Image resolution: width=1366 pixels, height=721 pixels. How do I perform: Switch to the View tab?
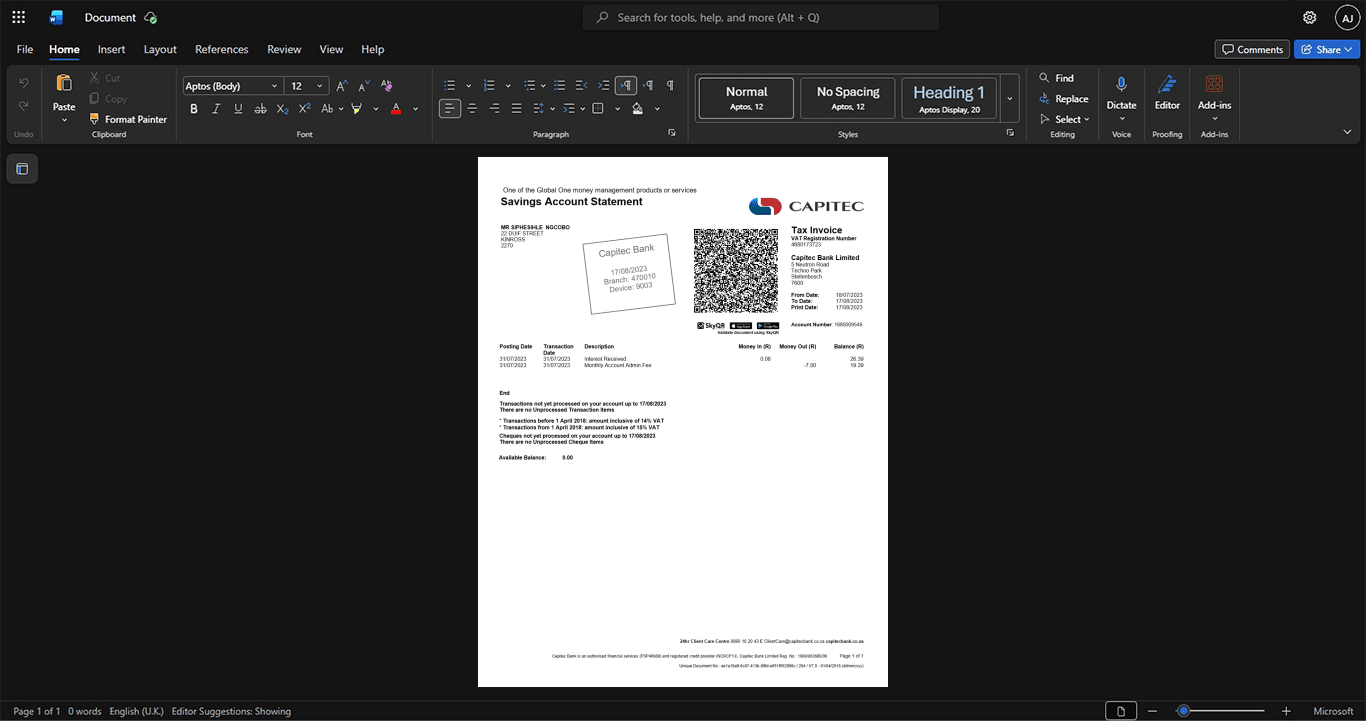[x=331, y=49]
